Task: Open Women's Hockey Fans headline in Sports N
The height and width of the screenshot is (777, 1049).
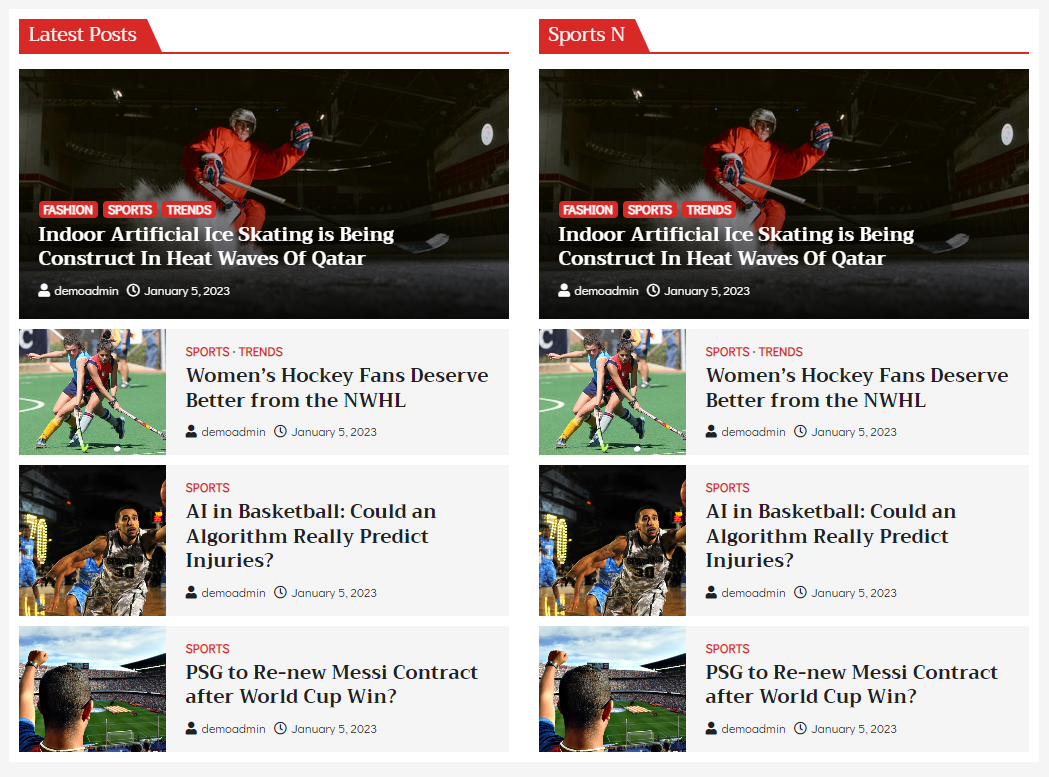Action: [x=857, y=387]
